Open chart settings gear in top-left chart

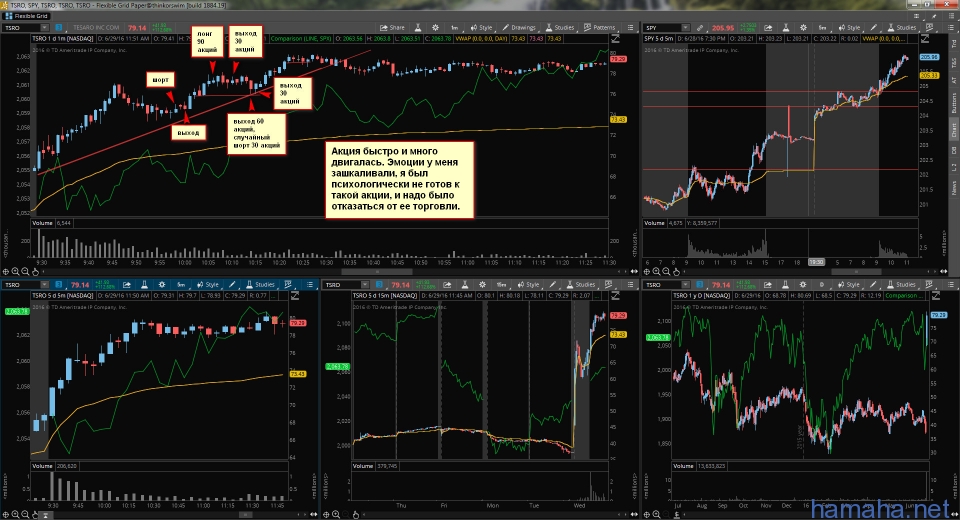[x=435, y=28]
